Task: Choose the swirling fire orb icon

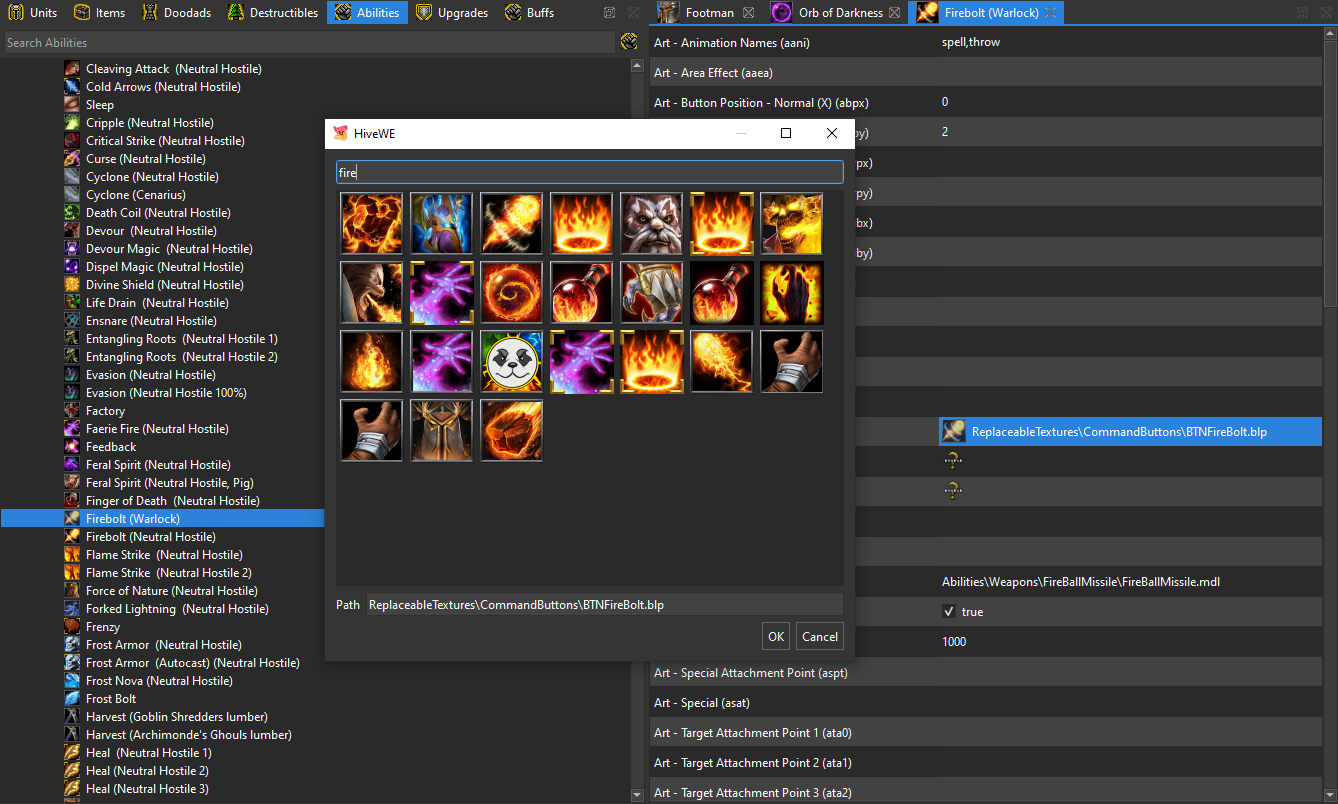Action: [511, 293]
